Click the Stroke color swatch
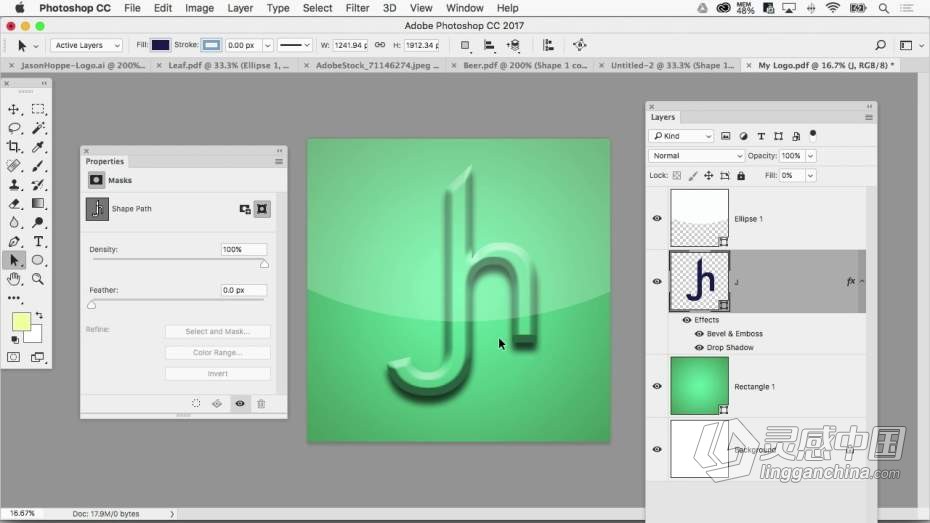 pyautogui.click(x=211, y=45)
